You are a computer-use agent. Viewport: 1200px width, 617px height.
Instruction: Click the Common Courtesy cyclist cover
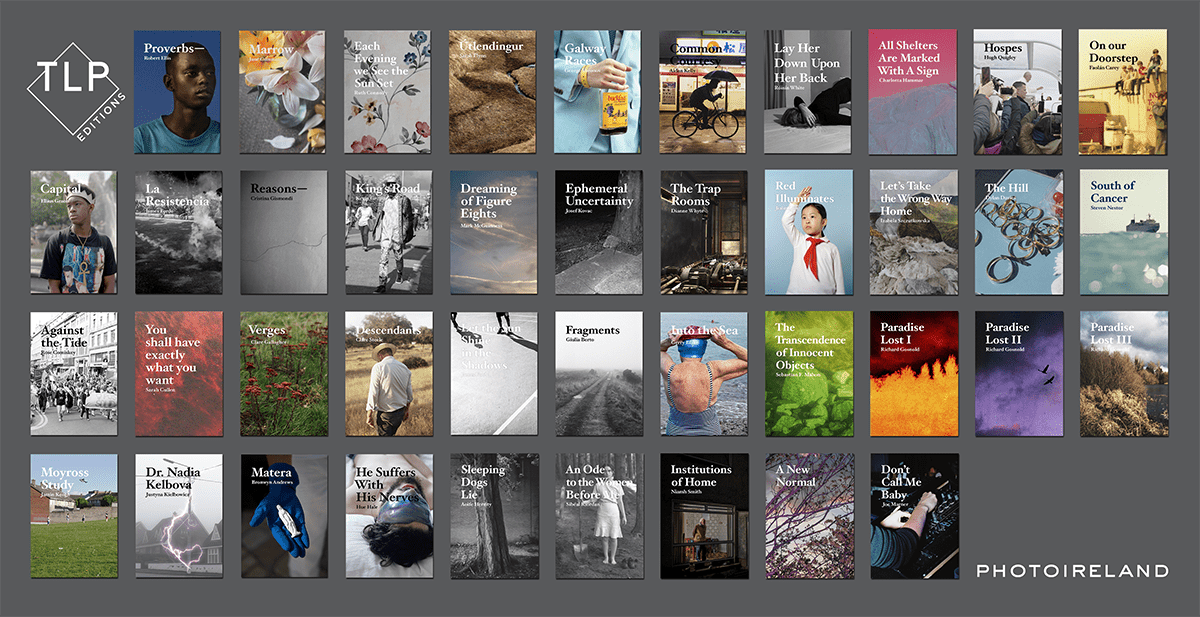click(x=702, y=91)
